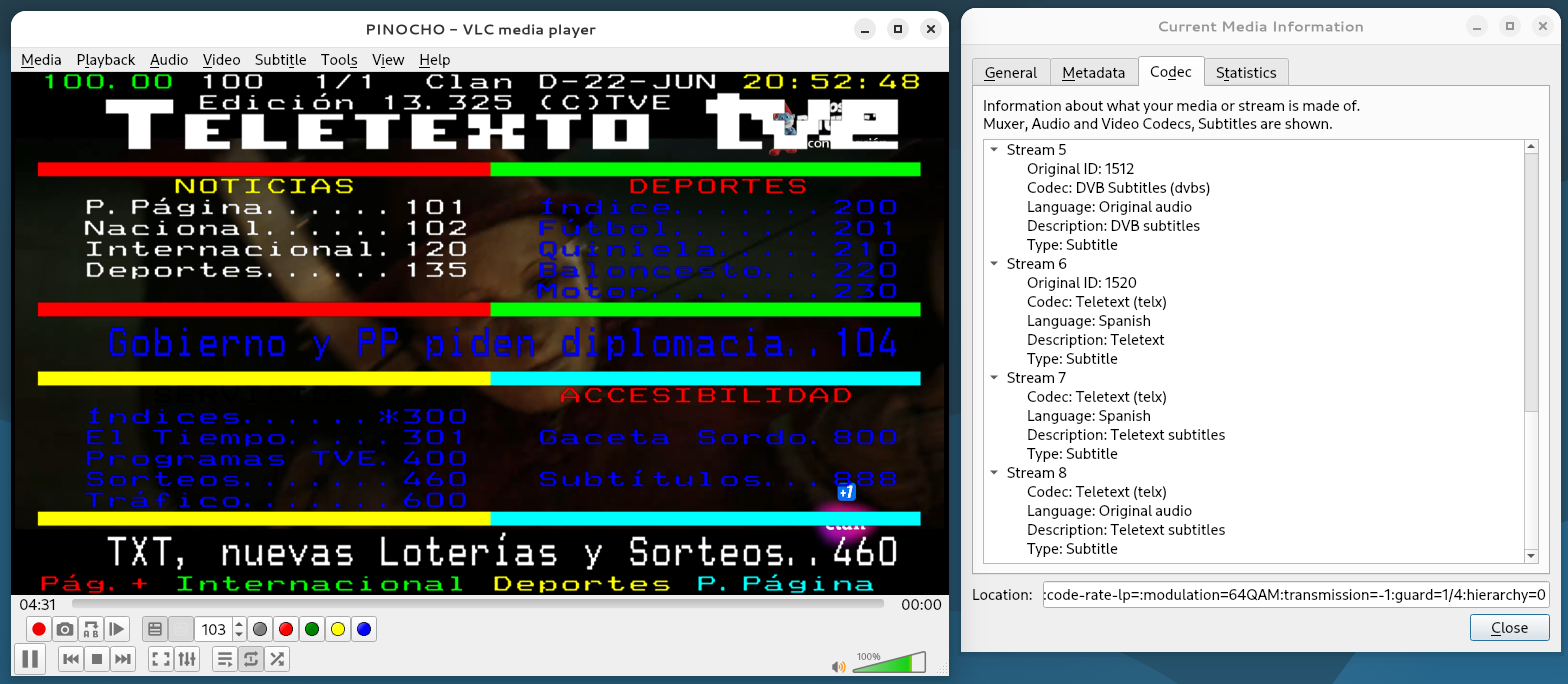Toggle random shuffle playback
The height and width of the screenshot is (684, 1568).
point(277,658)
